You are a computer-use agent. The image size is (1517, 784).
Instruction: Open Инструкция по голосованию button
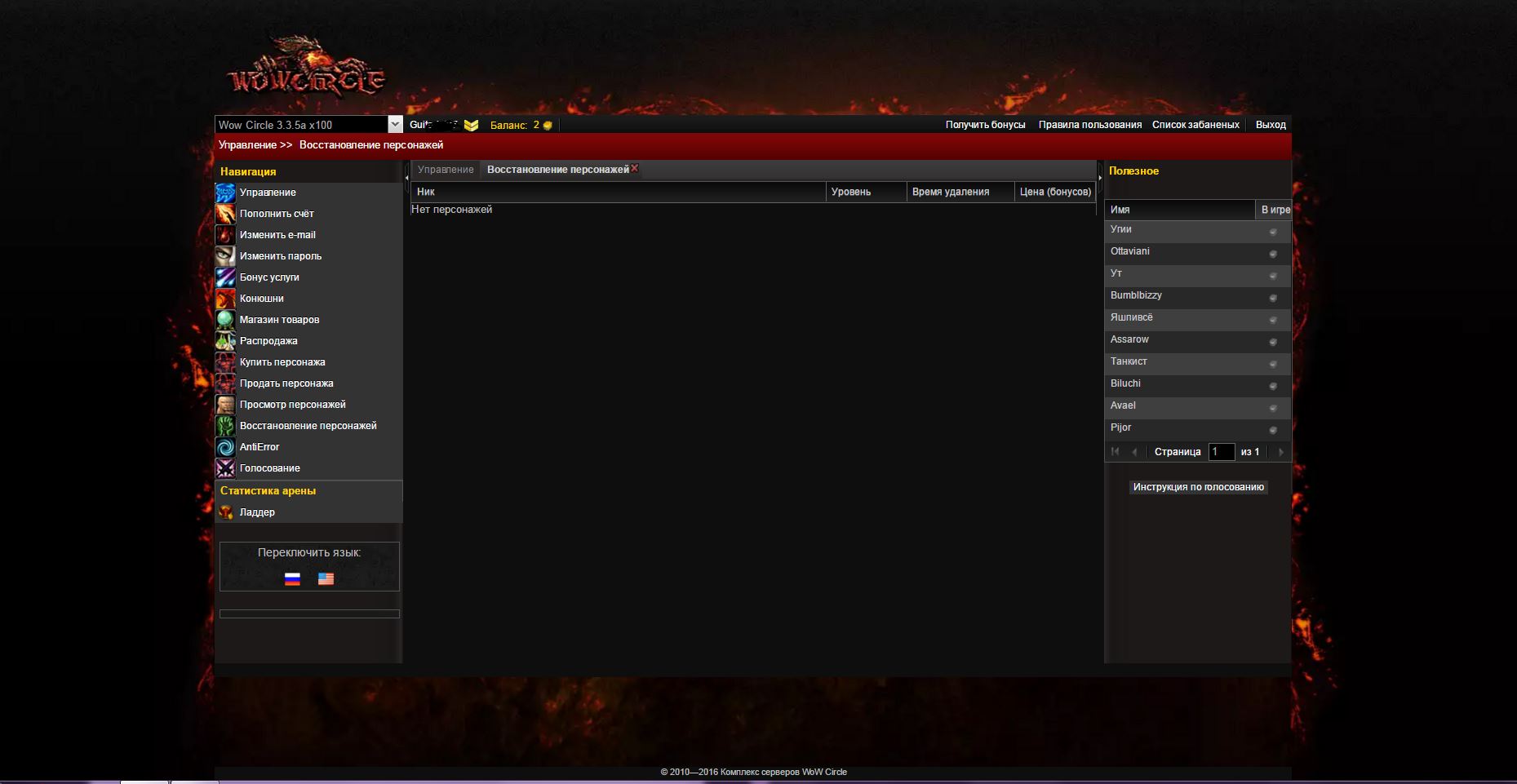pyautogui.click(x=1198, y=487)
